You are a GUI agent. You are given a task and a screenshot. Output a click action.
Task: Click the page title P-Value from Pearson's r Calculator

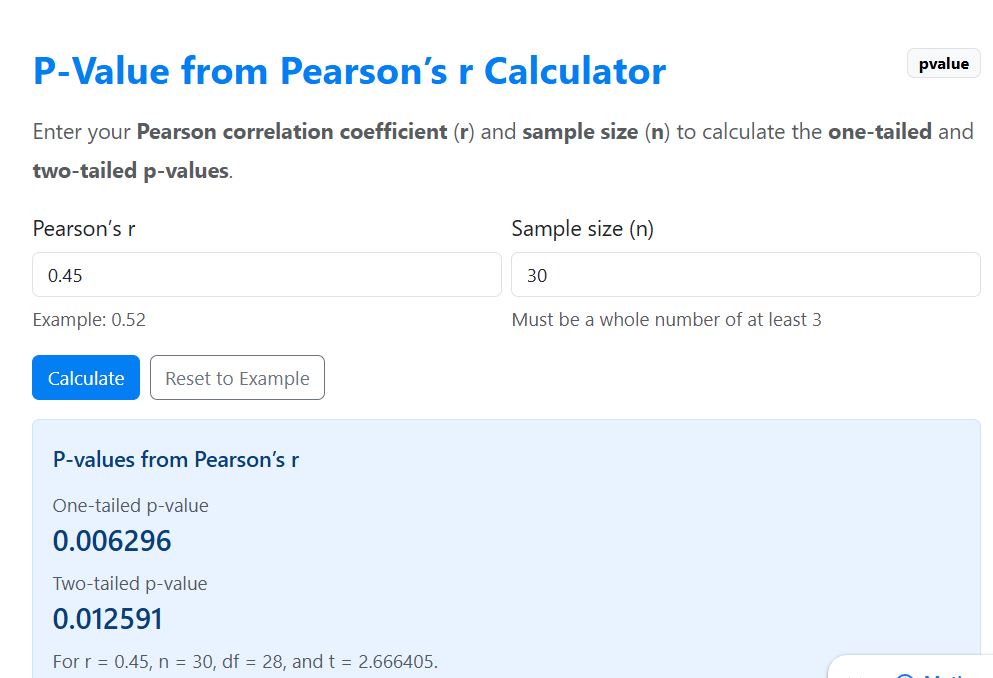tap(349, 70)
